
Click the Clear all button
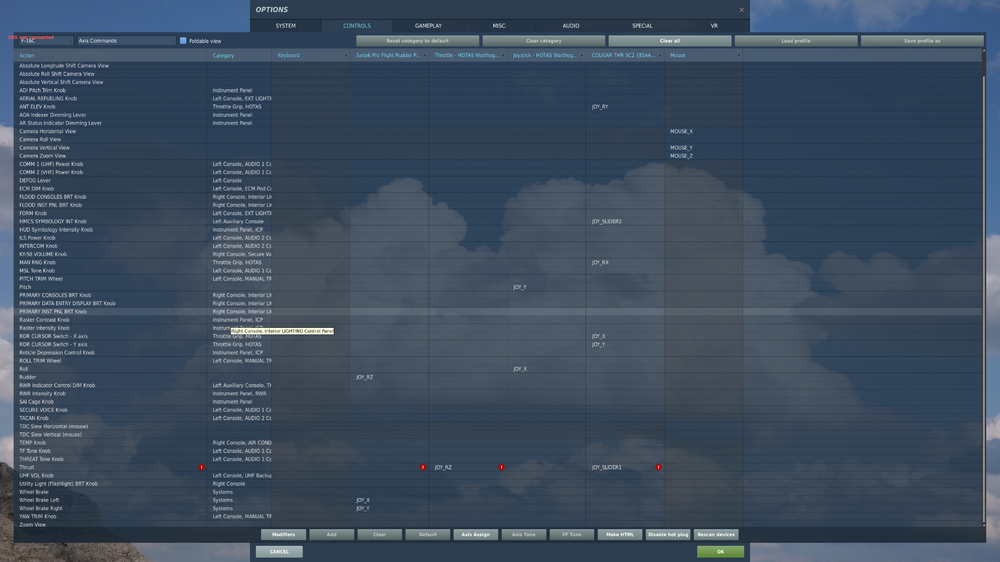pos(670,41)
